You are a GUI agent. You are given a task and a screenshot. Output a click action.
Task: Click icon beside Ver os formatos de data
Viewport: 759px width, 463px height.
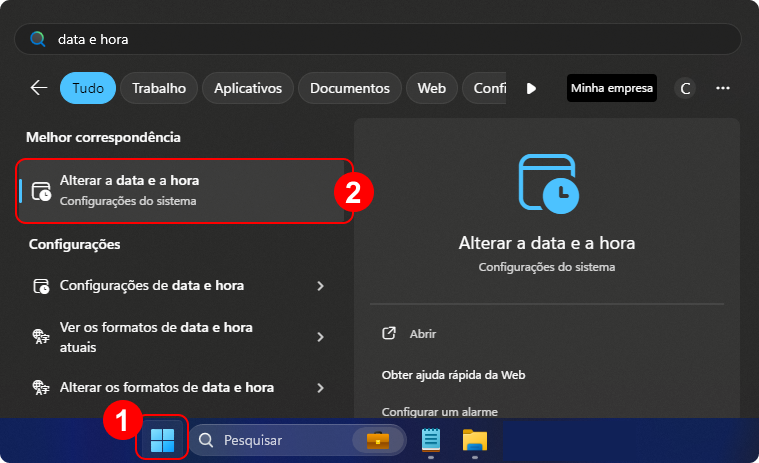pos(41,336)
